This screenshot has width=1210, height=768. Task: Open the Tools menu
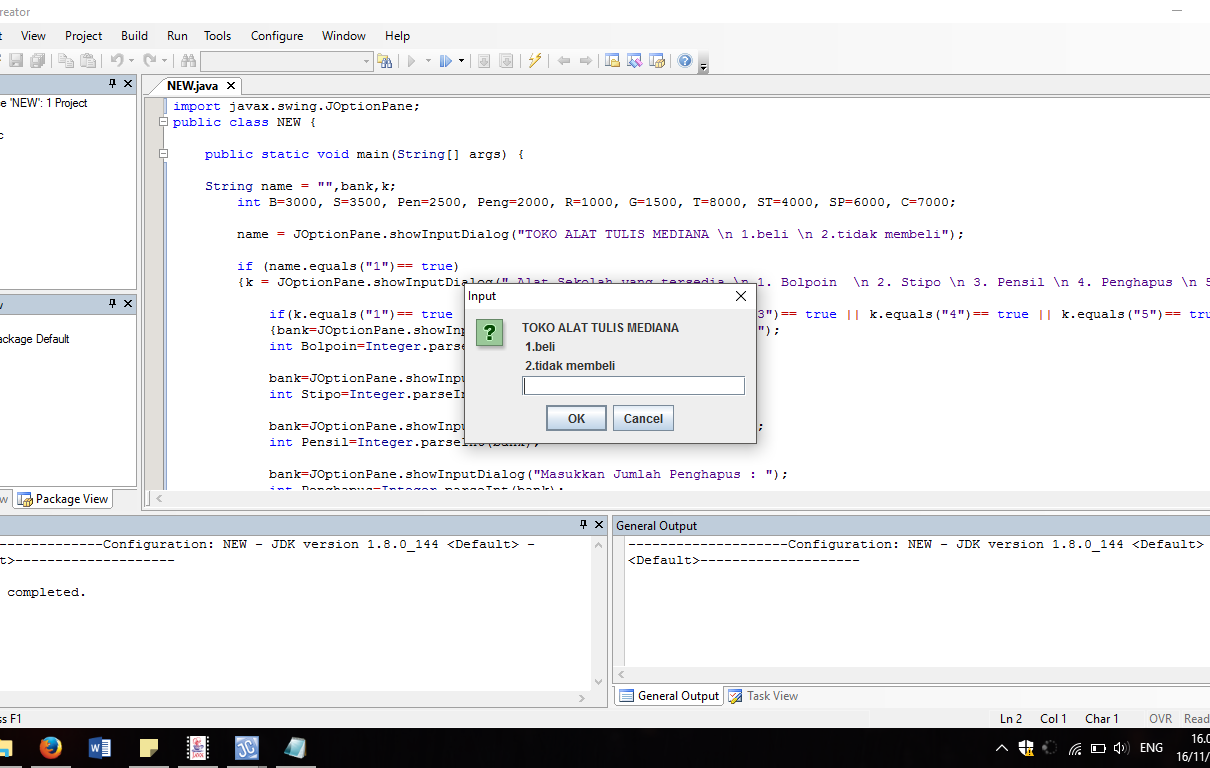pyautogui.click(x=218, y=35)
